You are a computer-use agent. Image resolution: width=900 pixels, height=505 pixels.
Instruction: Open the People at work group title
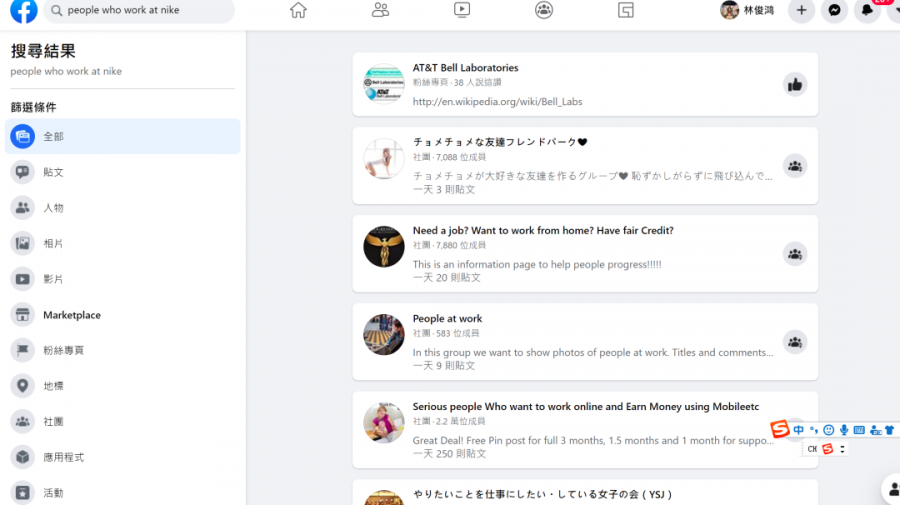(x=447, y=318)
